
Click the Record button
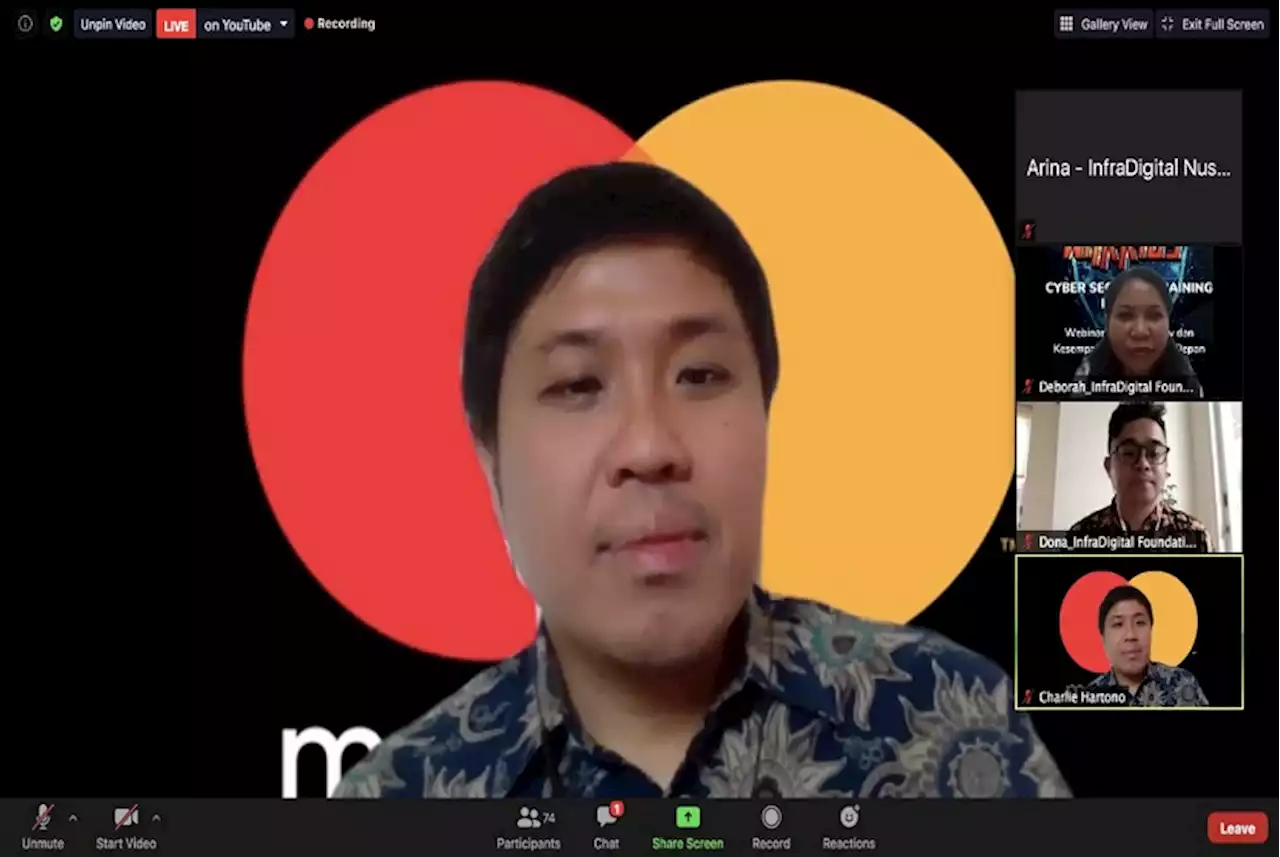[771, 827]
